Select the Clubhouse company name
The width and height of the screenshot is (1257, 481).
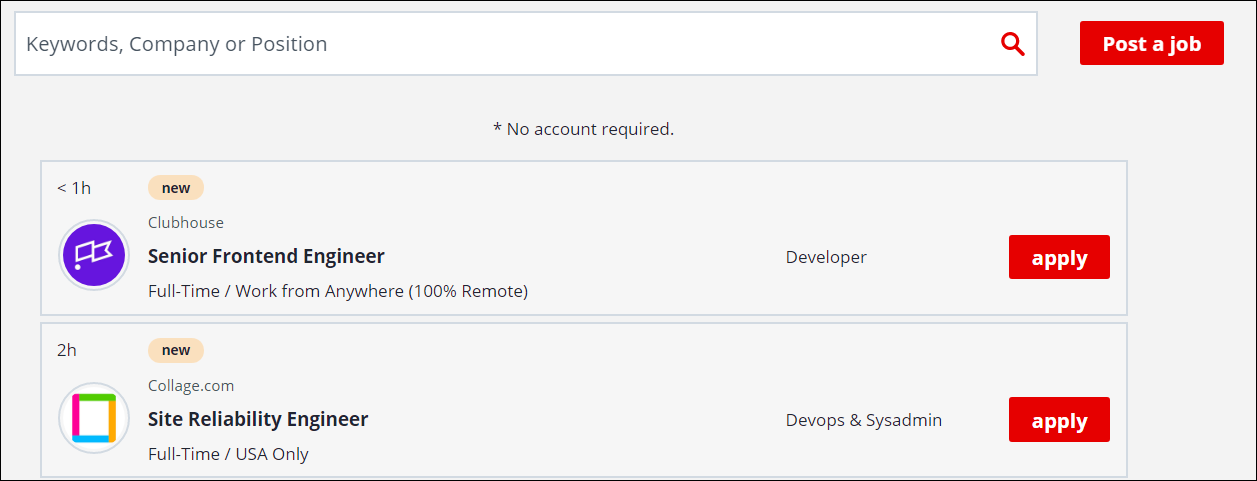(186, 223)
